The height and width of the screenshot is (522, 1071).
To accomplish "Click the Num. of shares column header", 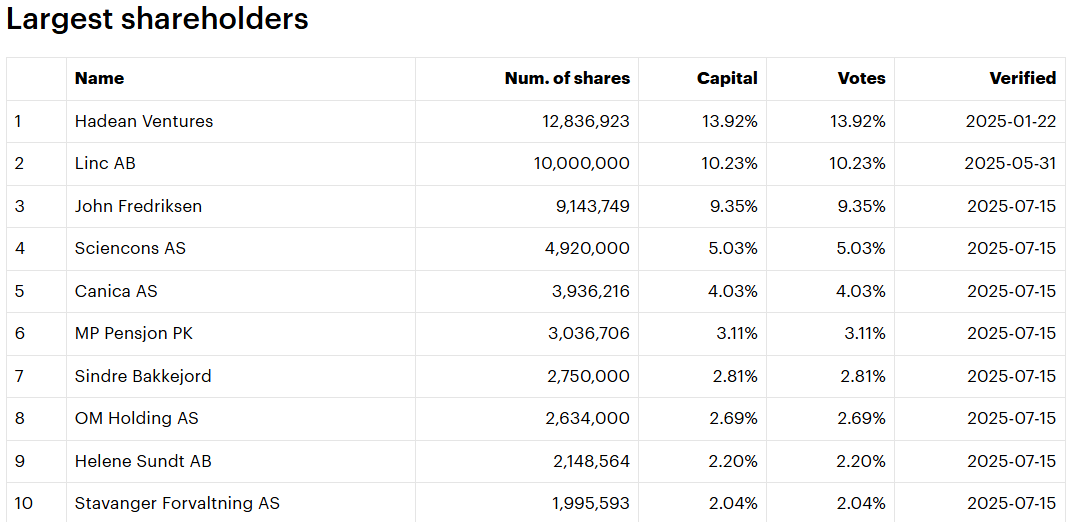I will (567, 79).
